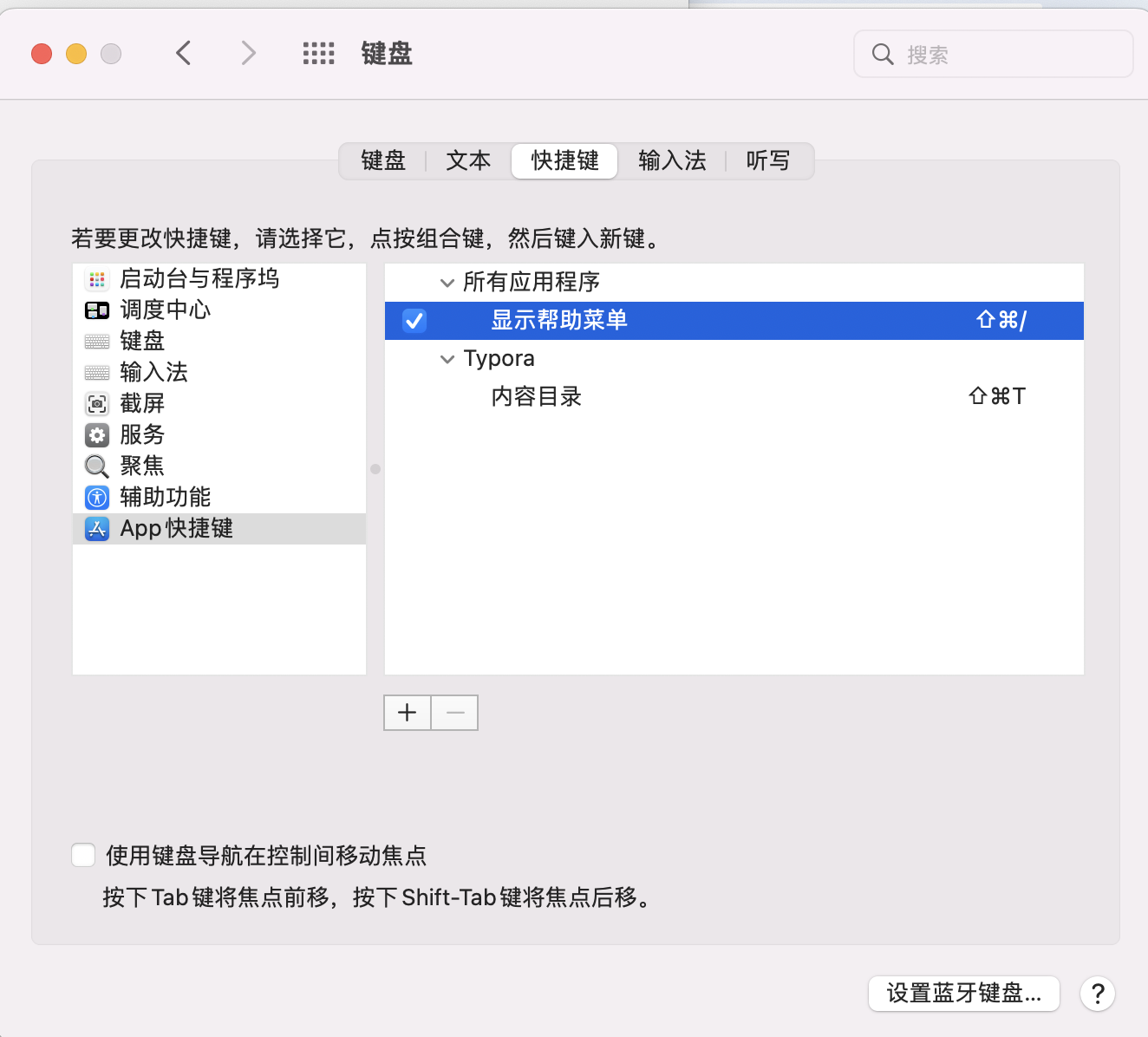The image size is (1148, 1037).
Task: Click the Launchpad & Dock icon in sidebar
Action: click(97, 279)
